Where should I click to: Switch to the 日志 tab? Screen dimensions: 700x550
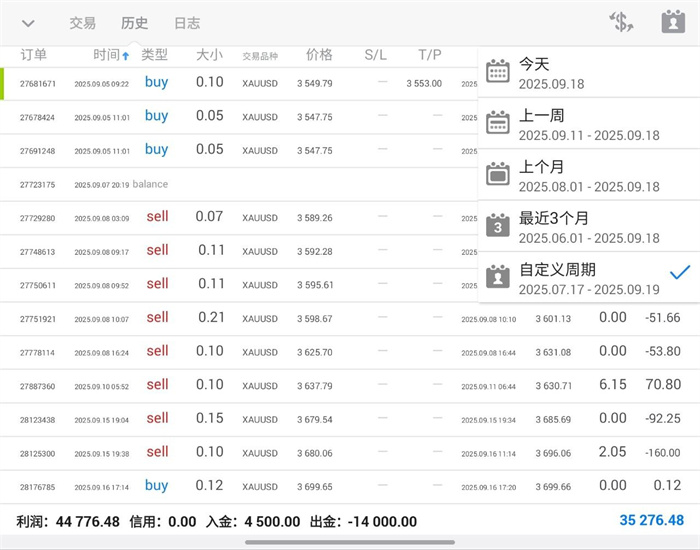[187, 23]
